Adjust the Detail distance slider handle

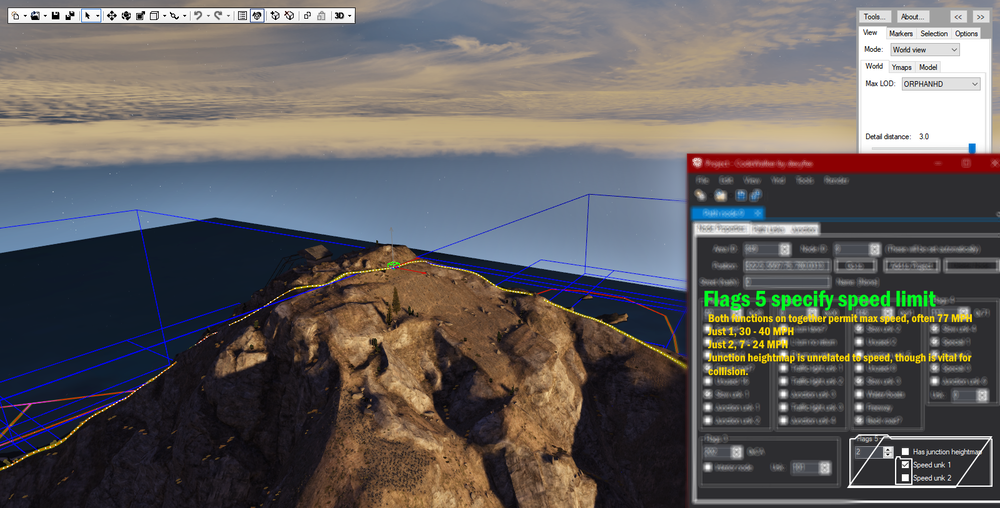point(972,149)
